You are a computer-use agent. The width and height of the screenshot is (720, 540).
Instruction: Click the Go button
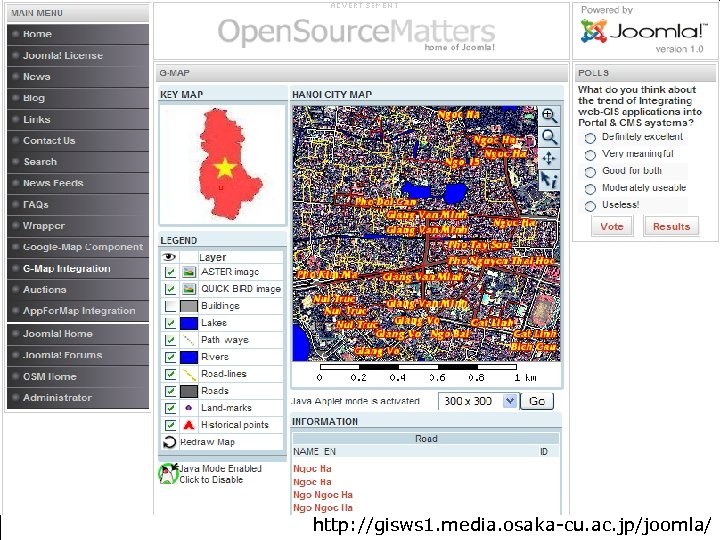[x=537, y=401]
